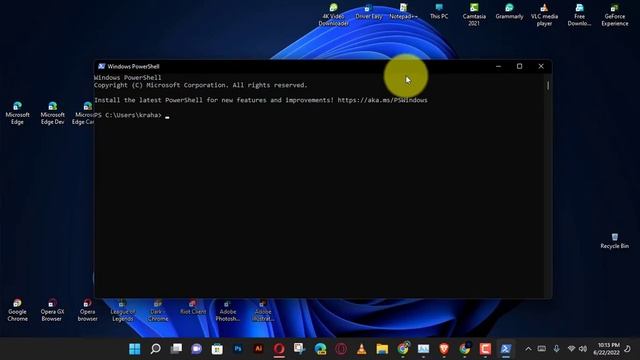Image resolution: width=640 pixels, height=360 pixels.
Task: Open the Adobe Photoshop desktop shortcut
Action: [228, 310]
